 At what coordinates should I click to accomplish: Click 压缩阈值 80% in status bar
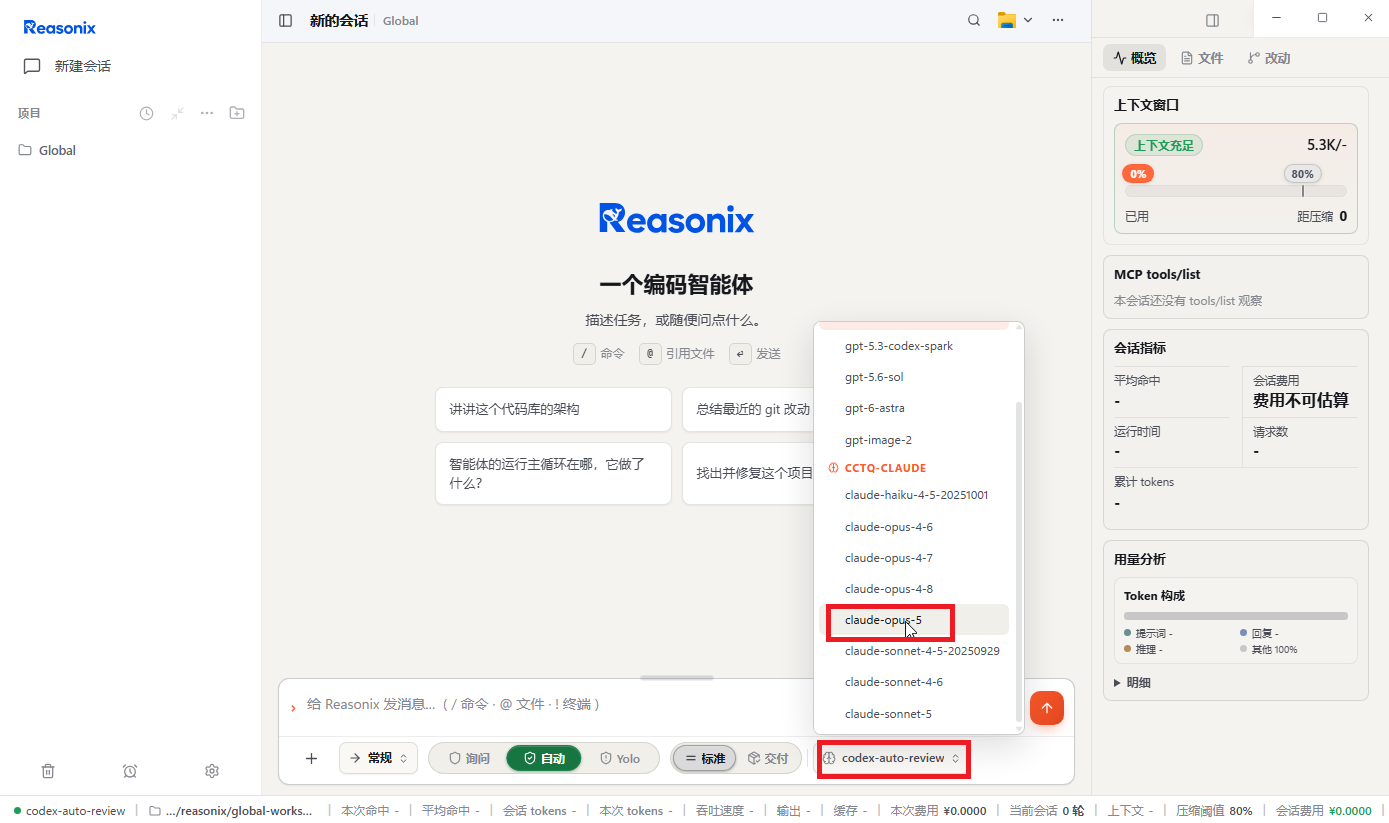1214,811
